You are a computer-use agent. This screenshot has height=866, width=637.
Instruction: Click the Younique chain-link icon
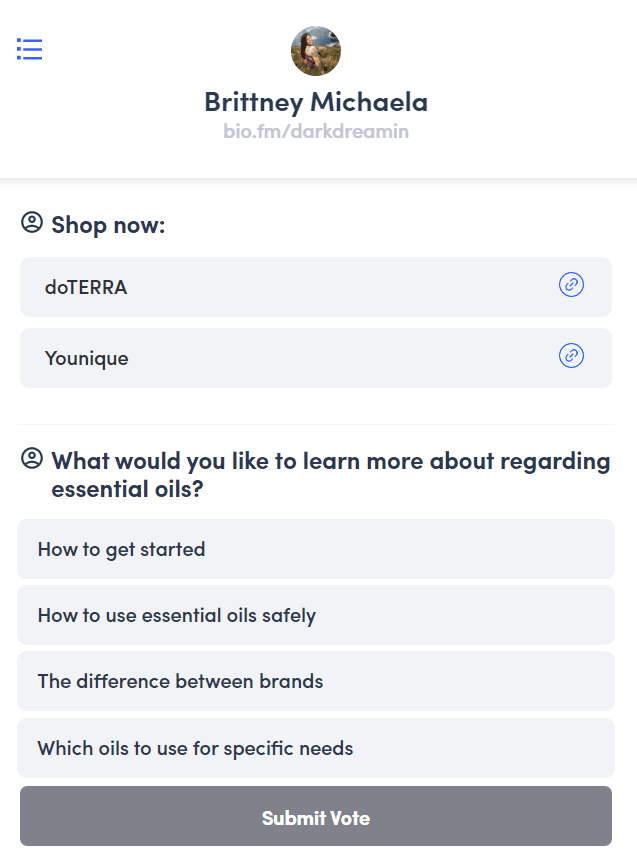(x=571, y=355)
